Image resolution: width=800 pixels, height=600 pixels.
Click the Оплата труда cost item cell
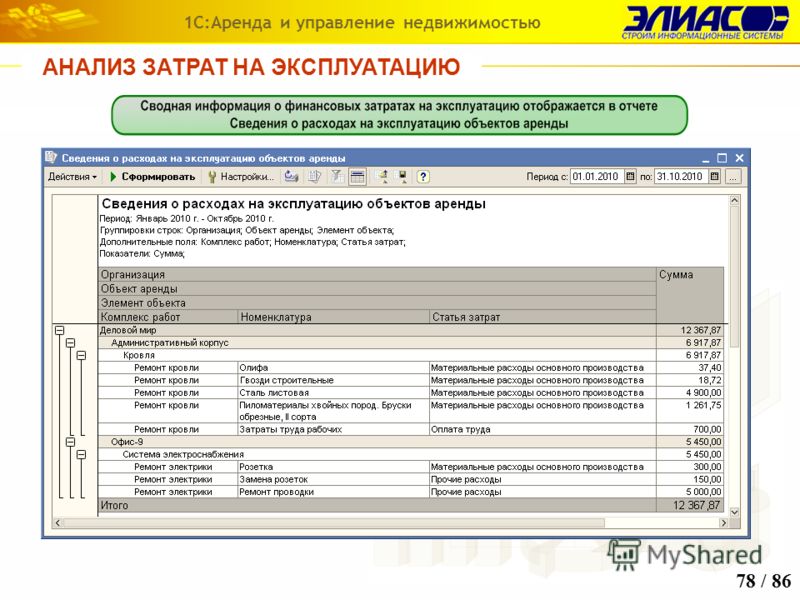tap(543, 430)
